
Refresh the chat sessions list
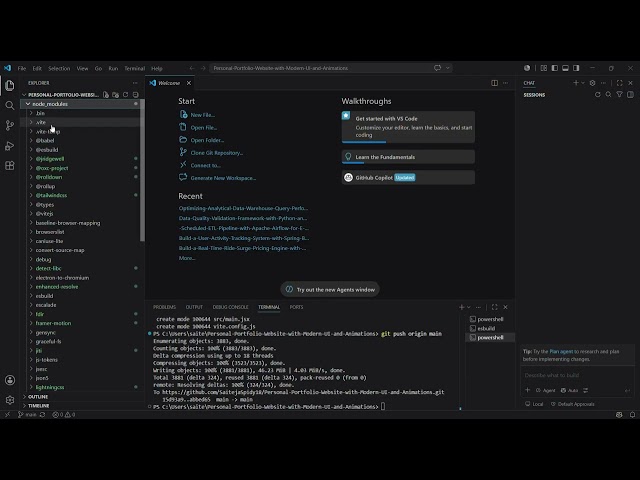598,95
